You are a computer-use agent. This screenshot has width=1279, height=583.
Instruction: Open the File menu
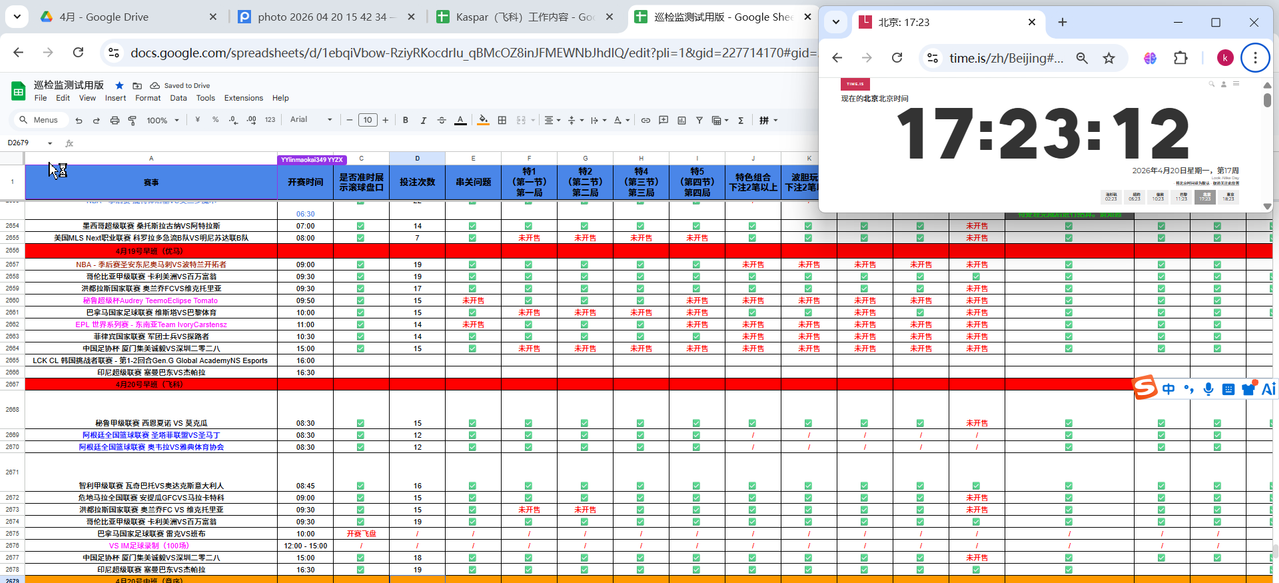click(40, 98)
